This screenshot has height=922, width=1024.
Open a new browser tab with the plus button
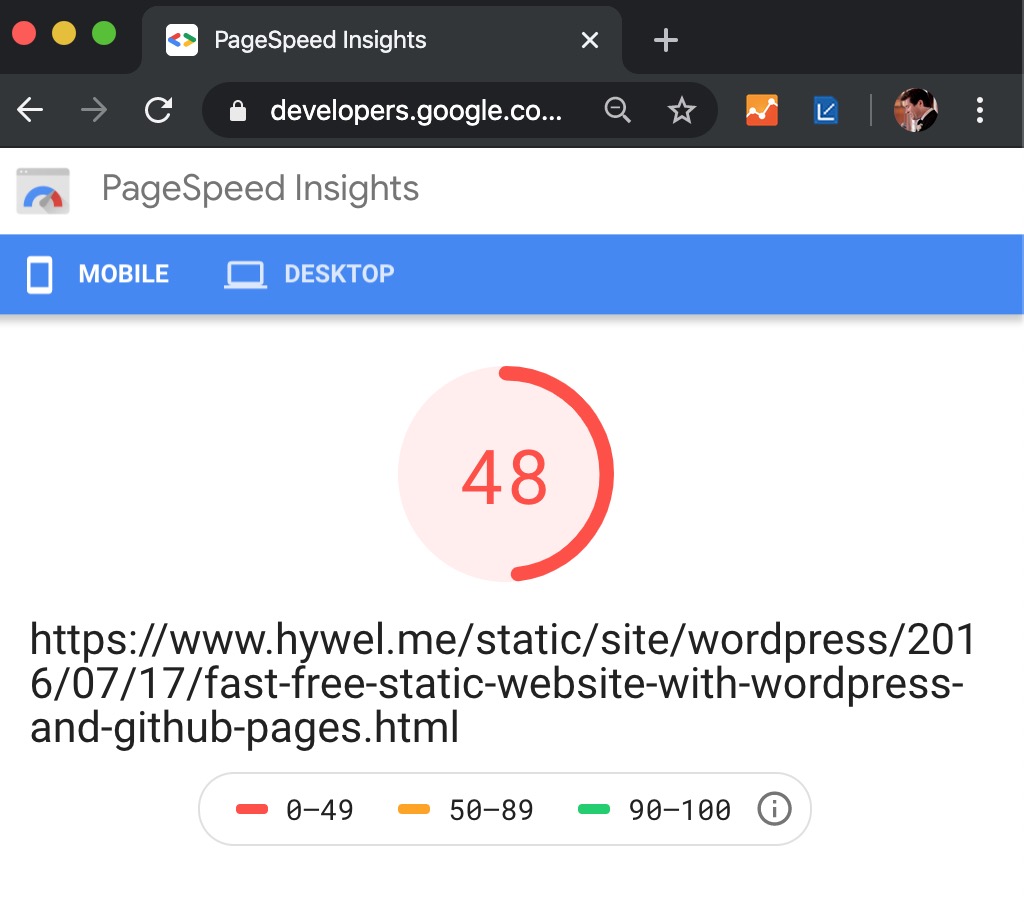pos(665,40)
